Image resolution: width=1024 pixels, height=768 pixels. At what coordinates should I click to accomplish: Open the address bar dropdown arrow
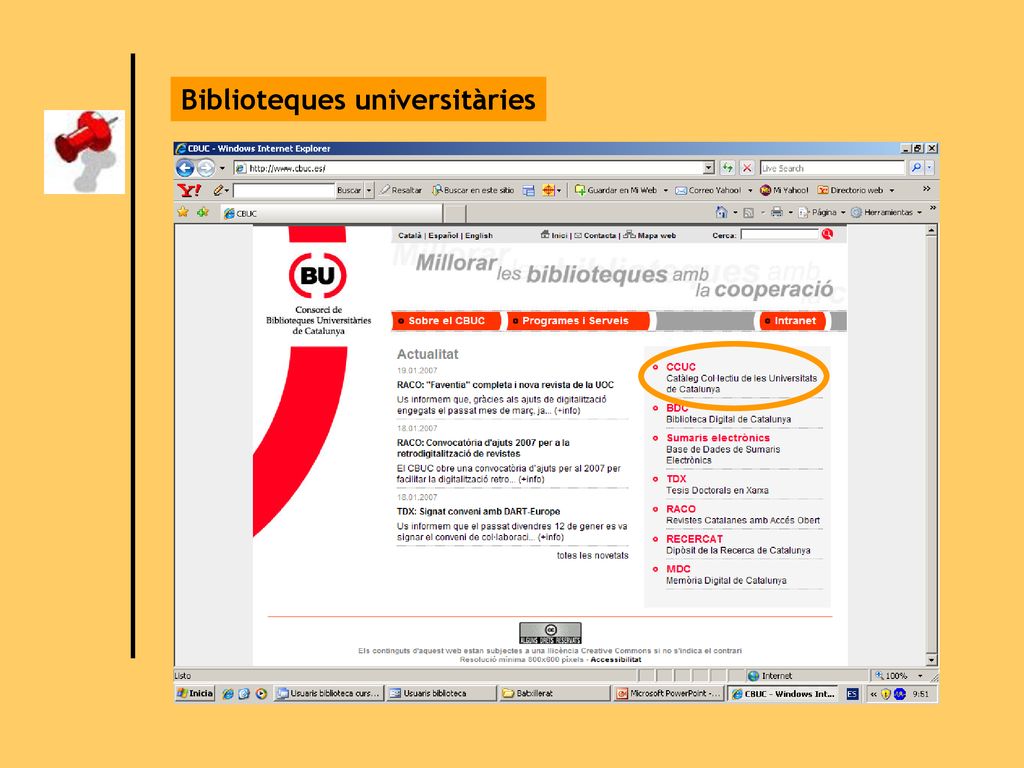(709, 168)
